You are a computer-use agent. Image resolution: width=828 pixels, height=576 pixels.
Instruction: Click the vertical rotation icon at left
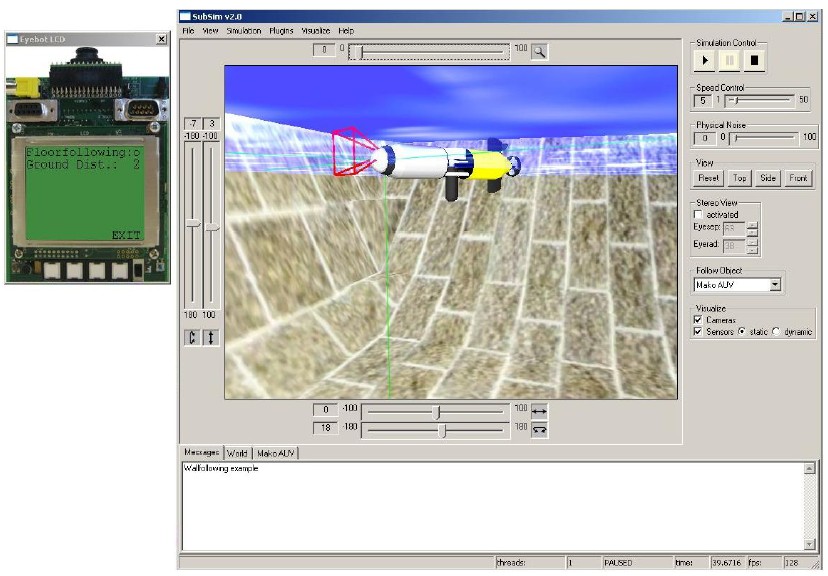pos(193,338)
